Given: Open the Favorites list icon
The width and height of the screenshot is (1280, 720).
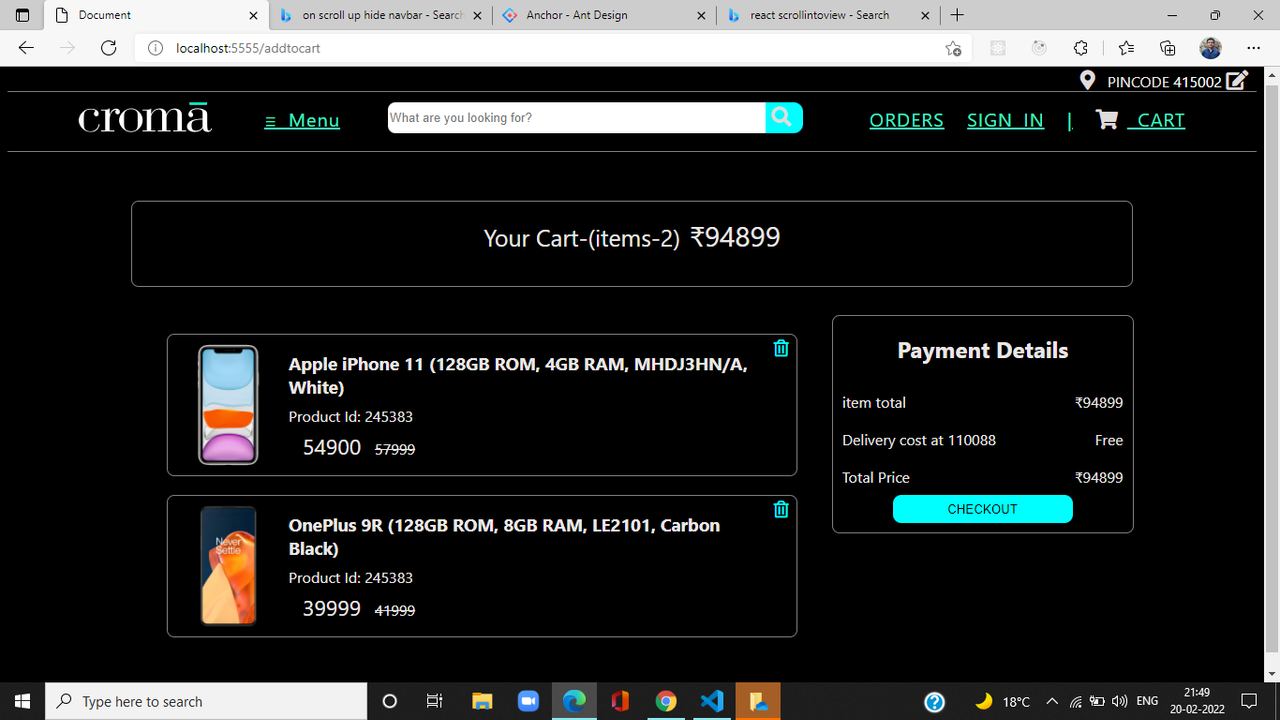Looking at the screenshot, I should [x=1126, y=48].
